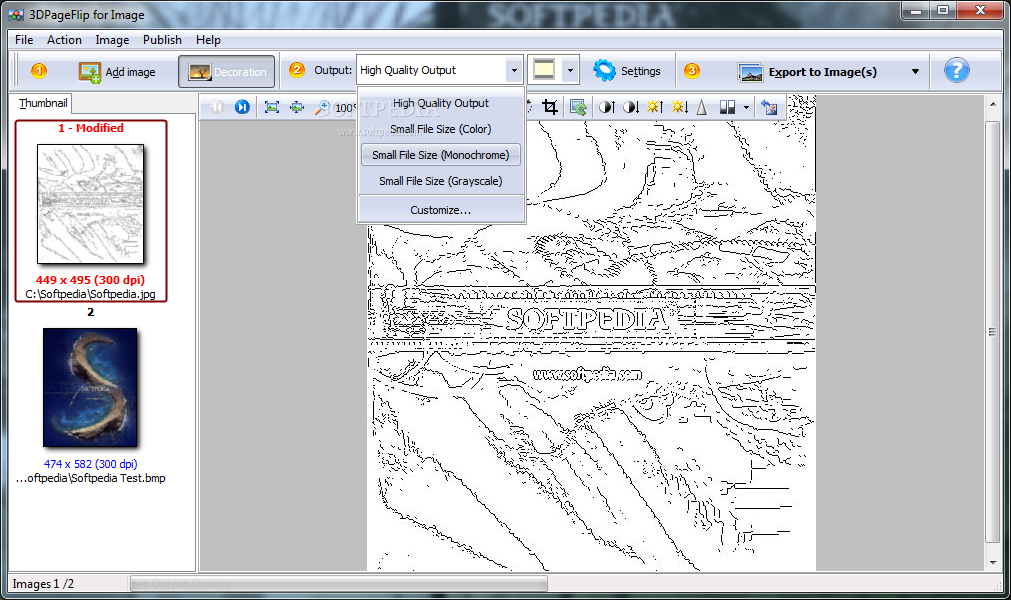Click '449 x 495 (300 dpi)' text

point(90,280)
